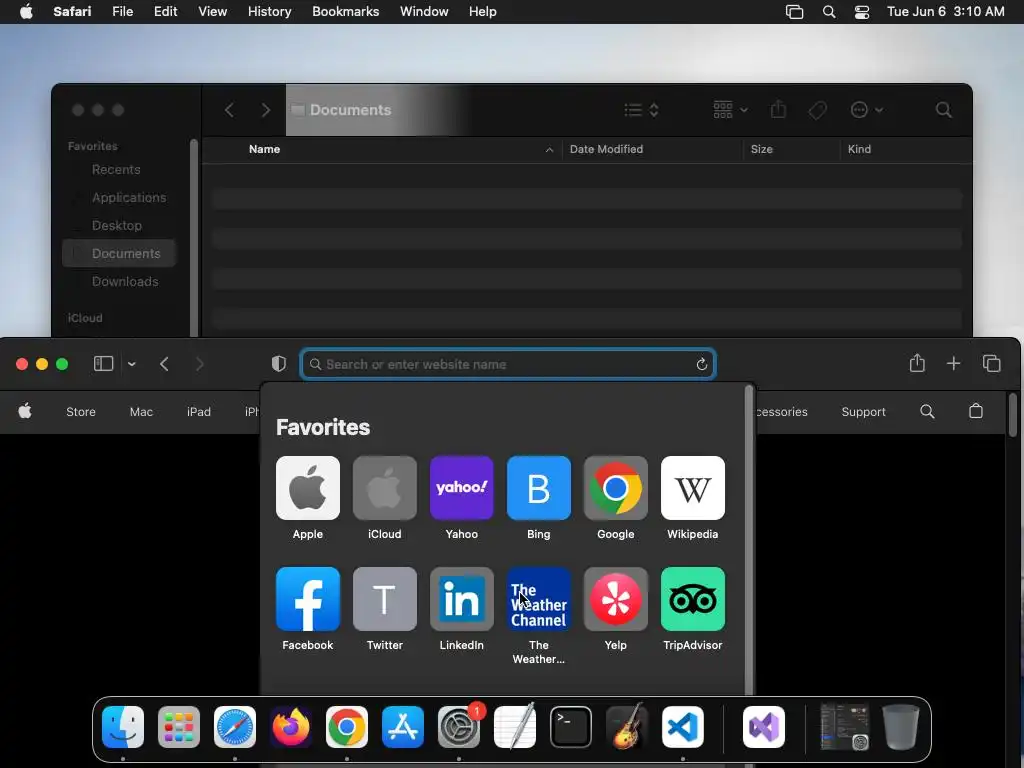Select Desktop in Finder sidebar
The image size is (1024, 768).
117,226
